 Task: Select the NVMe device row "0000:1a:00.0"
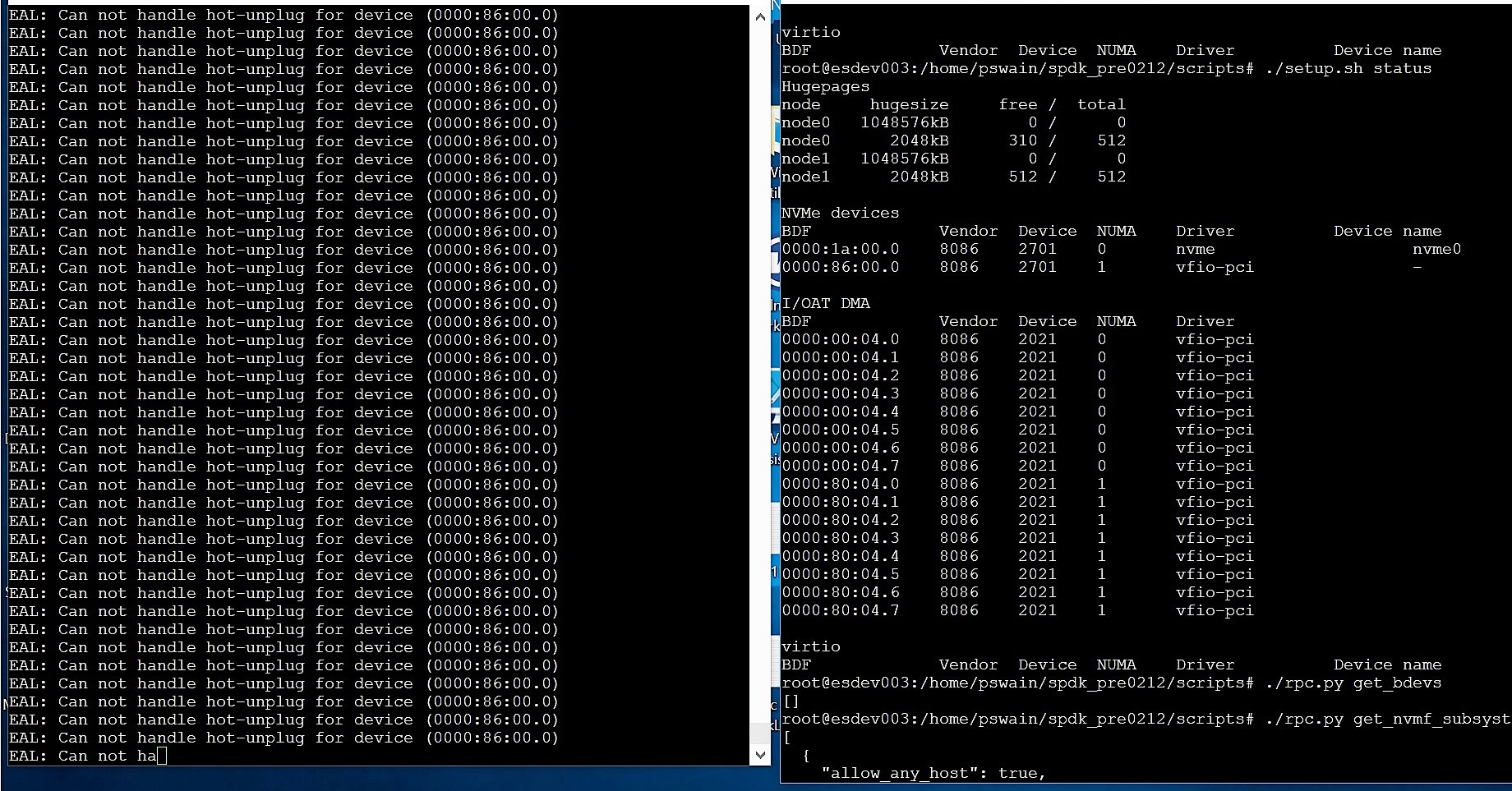point(841,249)
